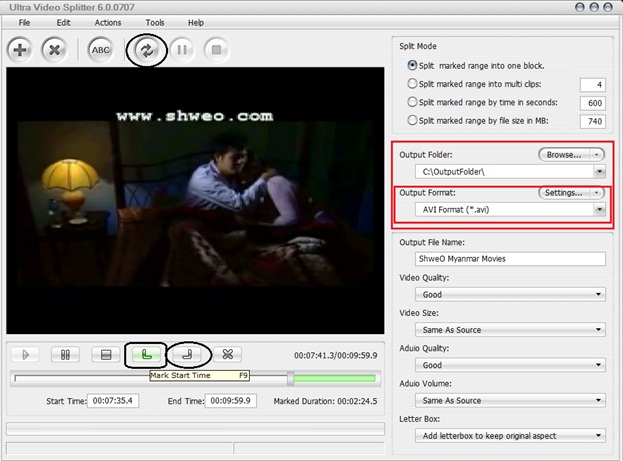Click the ABC rename toolbar icon
The image size is (623, 461).
[100, 50]
